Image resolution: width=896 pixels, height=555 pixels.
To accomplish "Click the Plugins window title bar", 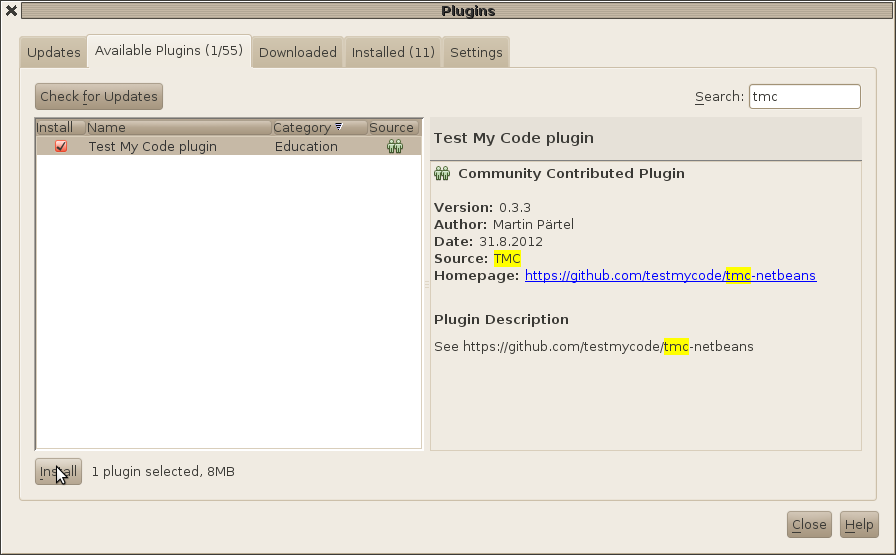I will coord(457,10).
